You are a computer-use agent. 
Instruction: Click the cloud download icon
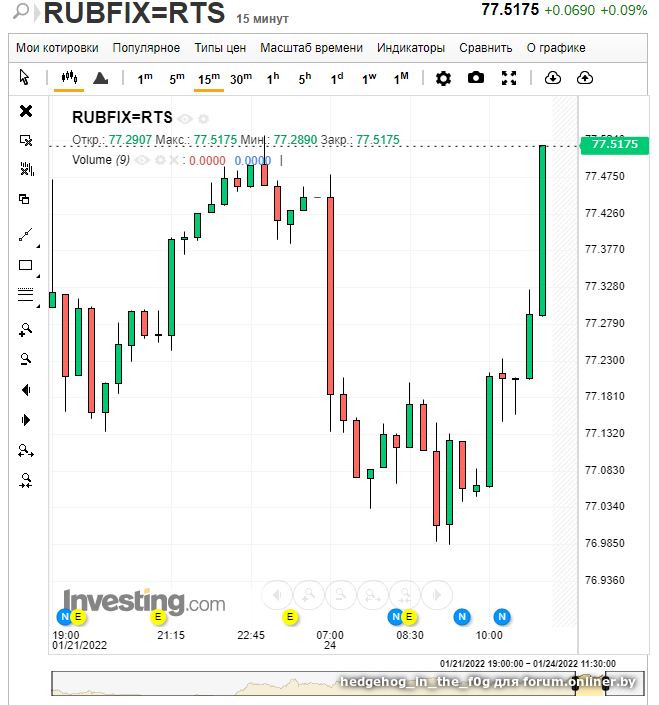click(x=552, y=78)
